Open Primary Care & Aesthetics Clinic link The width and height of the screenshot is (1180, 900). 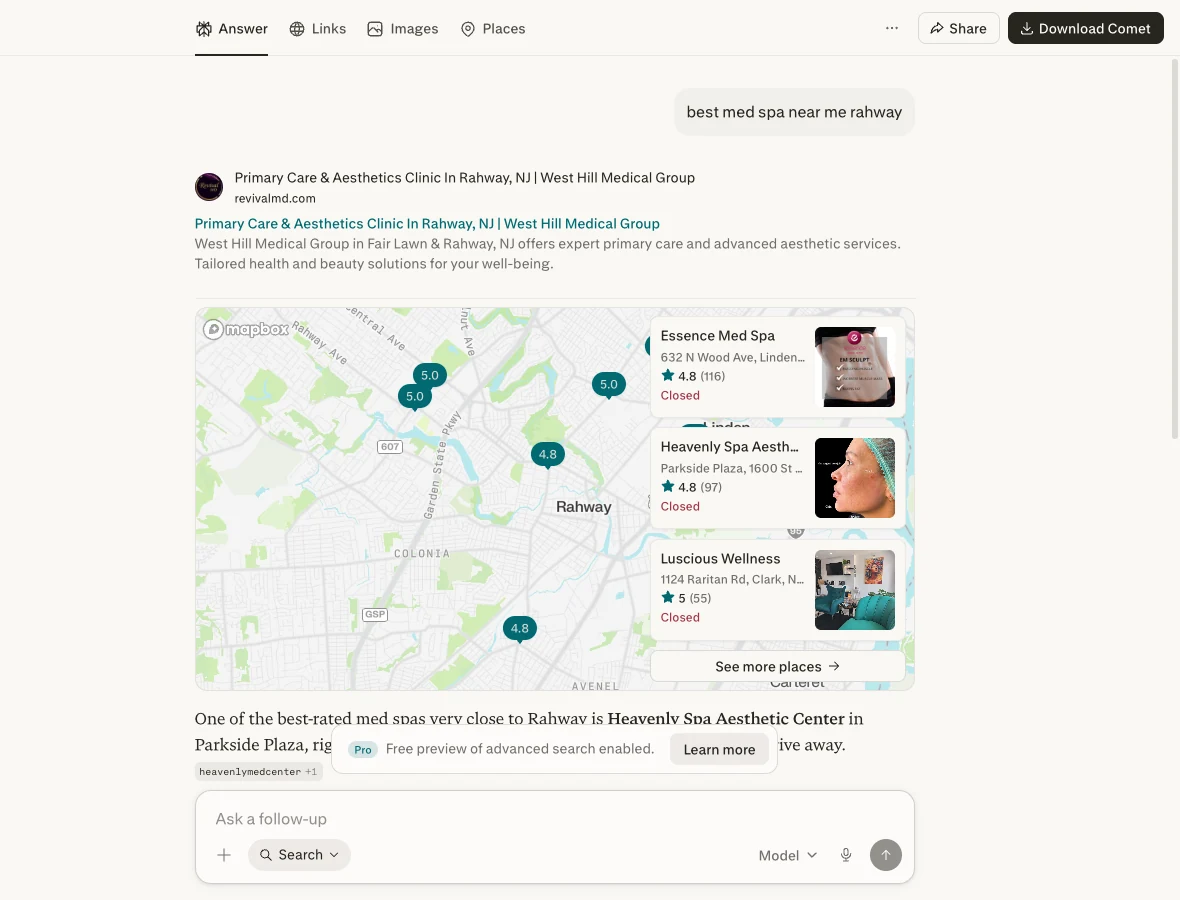click(x=427, y=223)
